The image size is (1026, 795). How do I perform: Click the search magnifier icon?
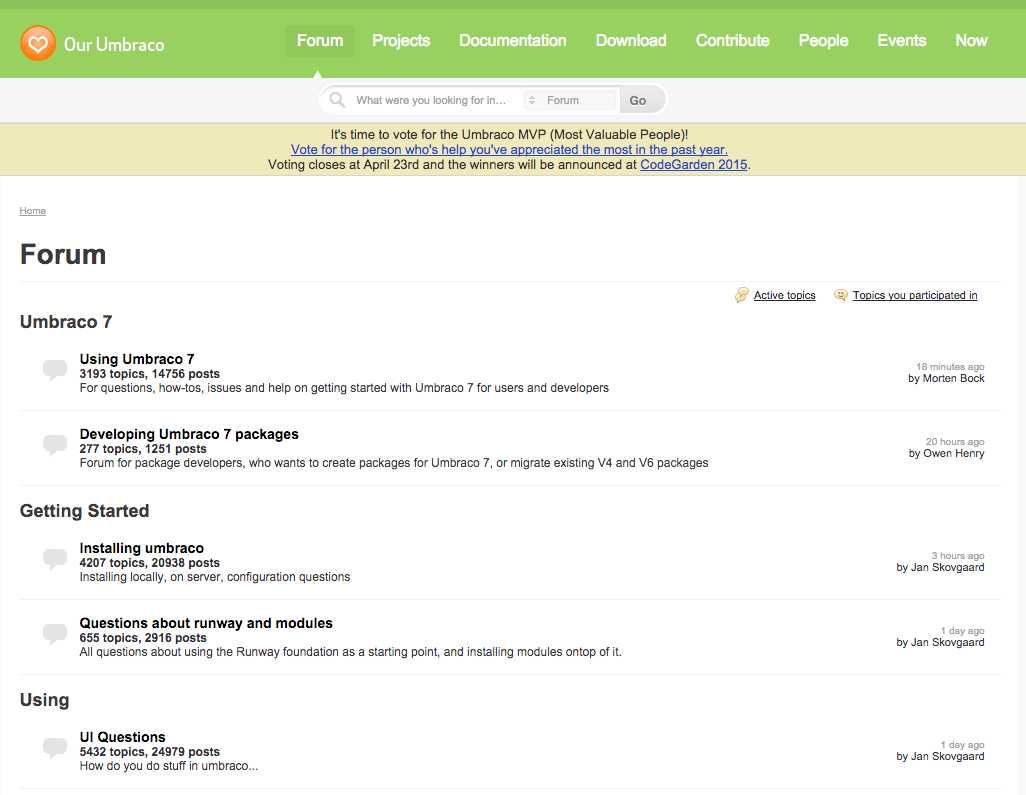tap(337, 99)
